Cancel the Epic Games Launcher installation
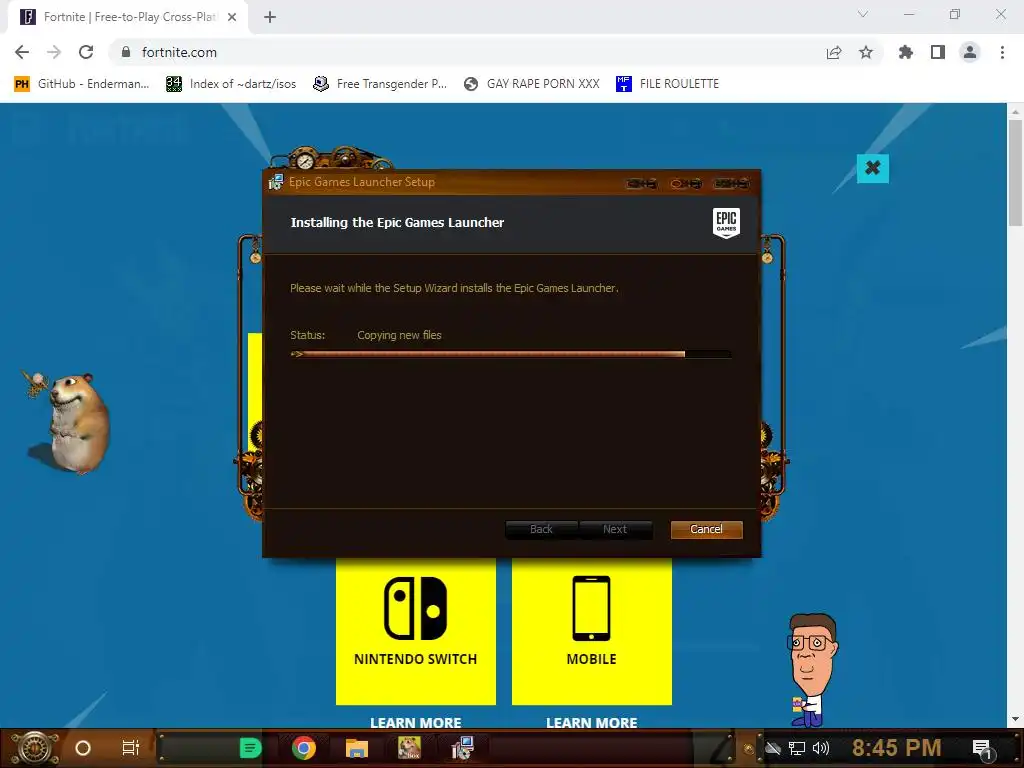 tap(706, 529)
